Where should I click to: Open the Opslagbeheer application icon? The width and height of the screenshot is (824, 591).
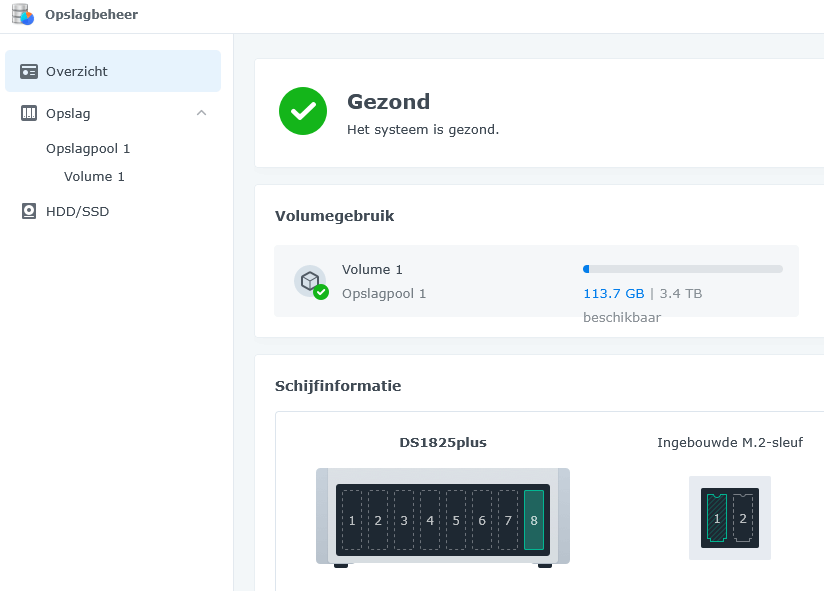pos(21,14)
